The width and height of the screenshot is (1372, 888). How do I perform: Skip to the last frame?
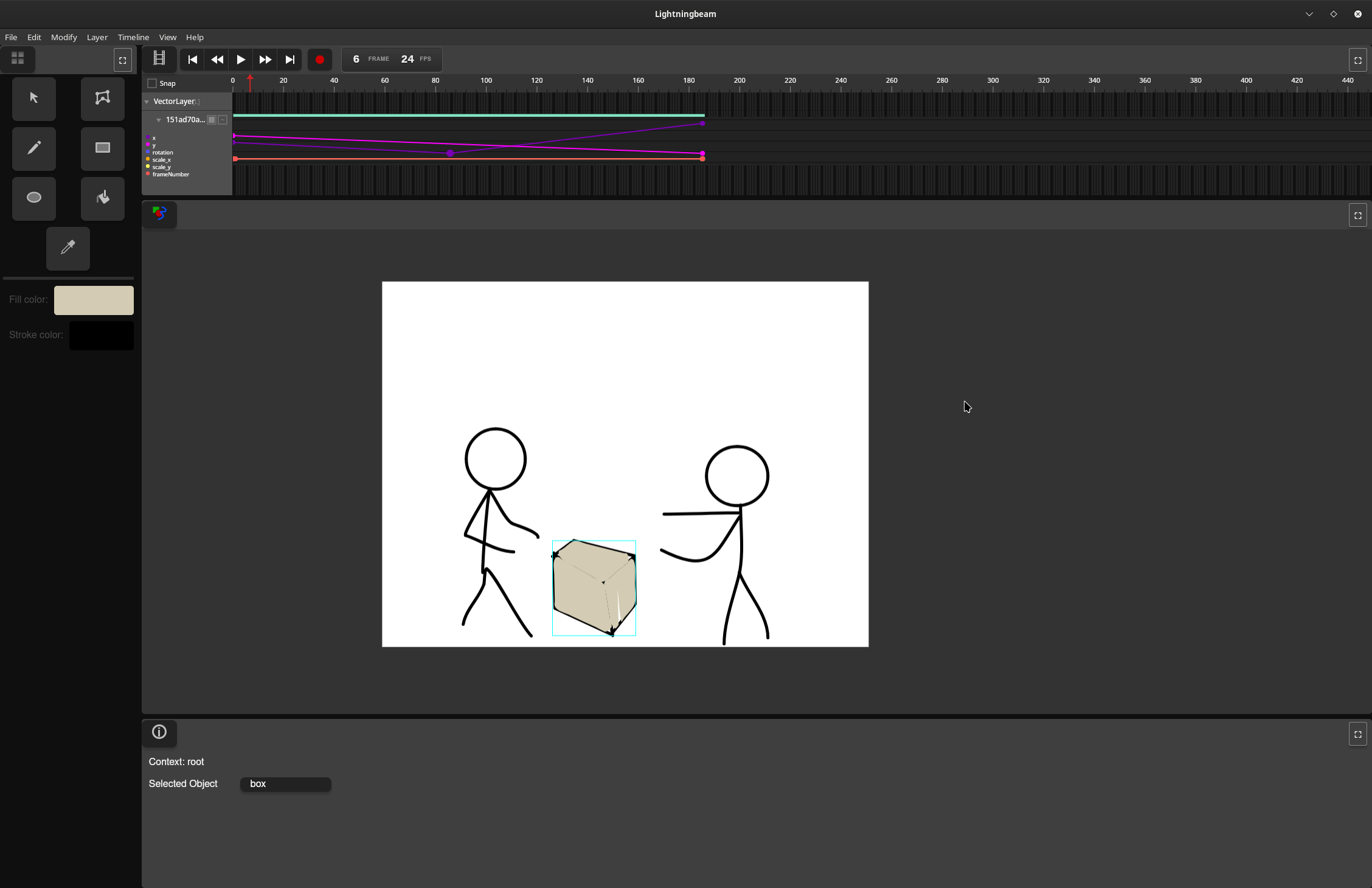point(289,59)
